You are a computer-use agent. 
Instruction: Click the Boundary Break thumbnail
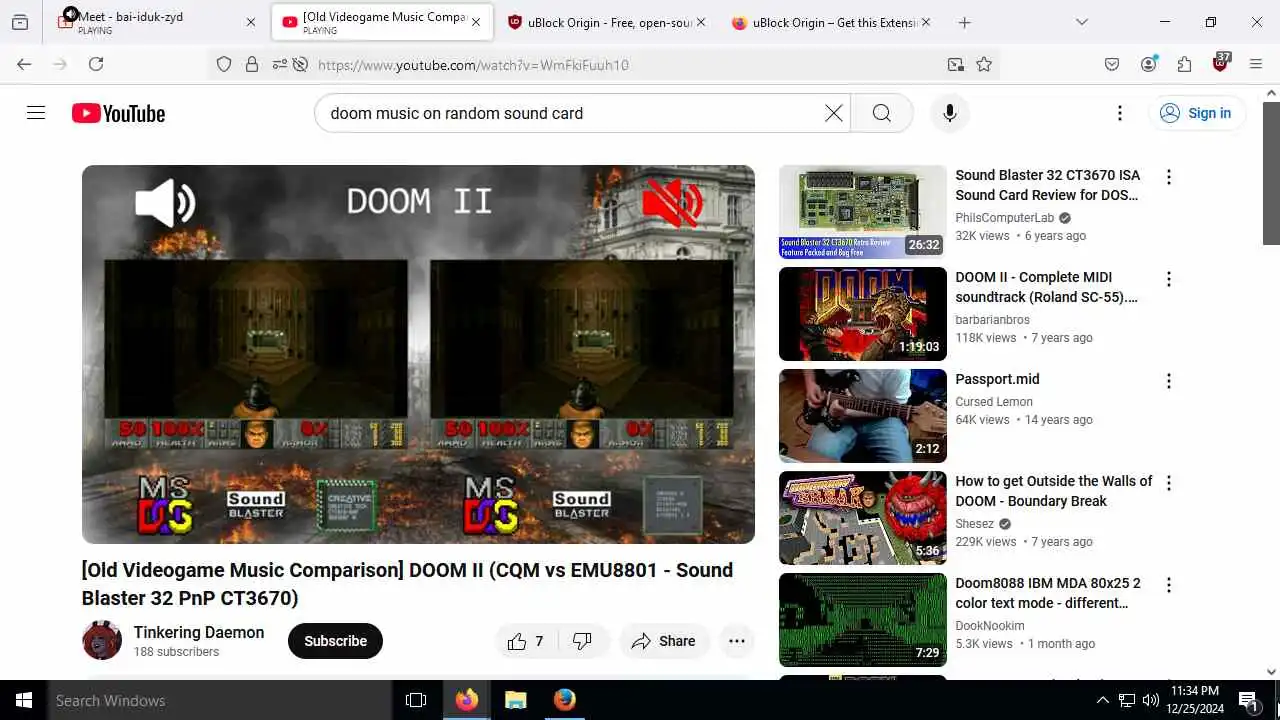coord(862,518)
